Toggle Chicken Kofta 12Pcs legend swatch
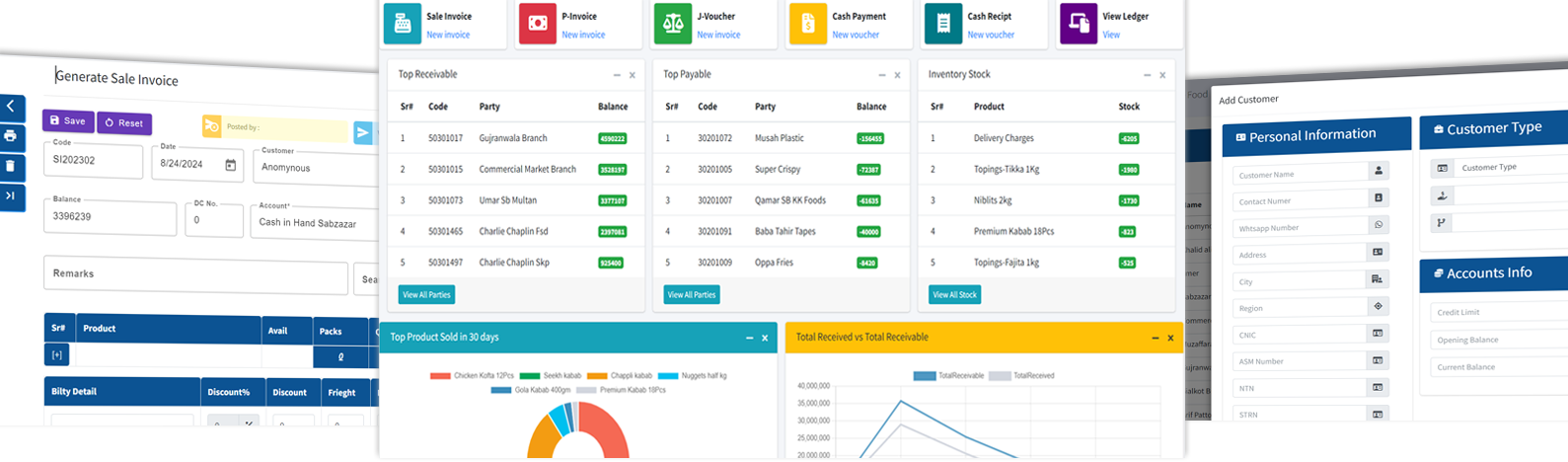Viewport: 1568px width, 462px height. click(440, 376)
